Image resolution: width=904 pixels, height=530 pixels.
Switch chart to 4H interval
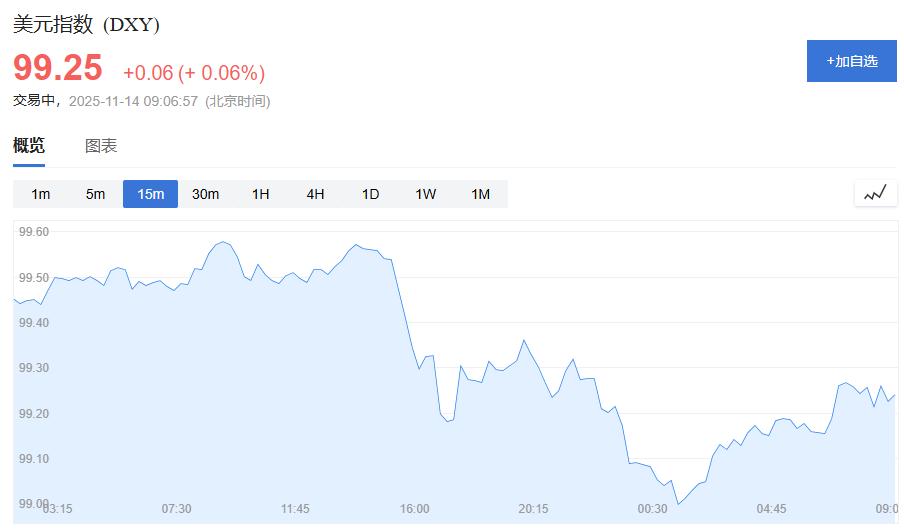pyautogui.click(x=315, y=194)
